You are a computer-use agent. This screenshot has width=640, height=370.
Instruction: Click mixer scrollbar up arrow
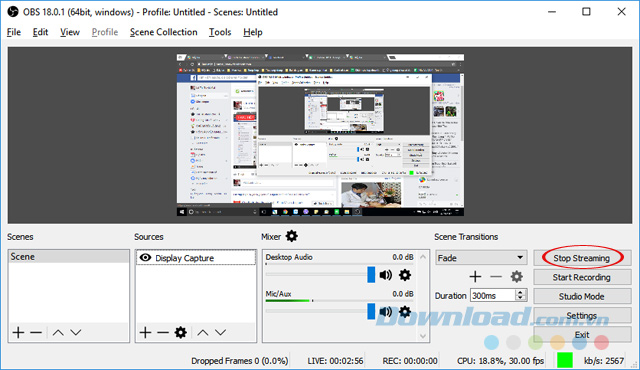click(x=423, y=257)
